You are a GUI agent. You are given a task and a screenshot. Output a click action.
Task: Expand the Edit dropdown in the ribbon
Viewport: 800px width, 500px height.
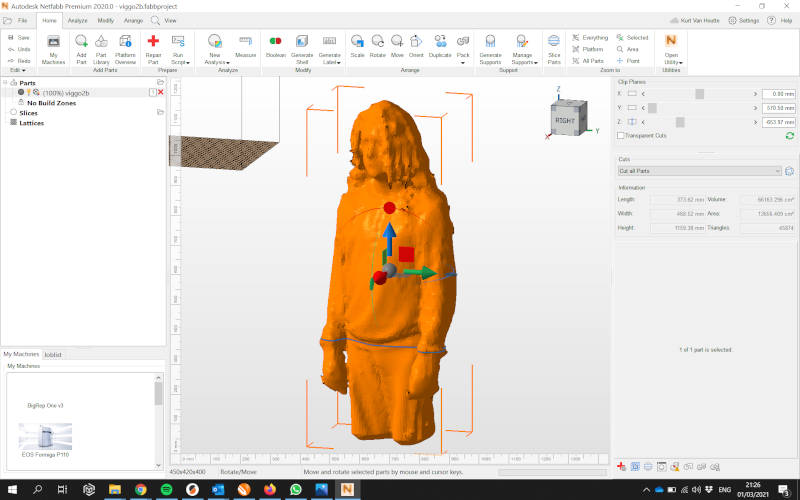tap(18, 70)
